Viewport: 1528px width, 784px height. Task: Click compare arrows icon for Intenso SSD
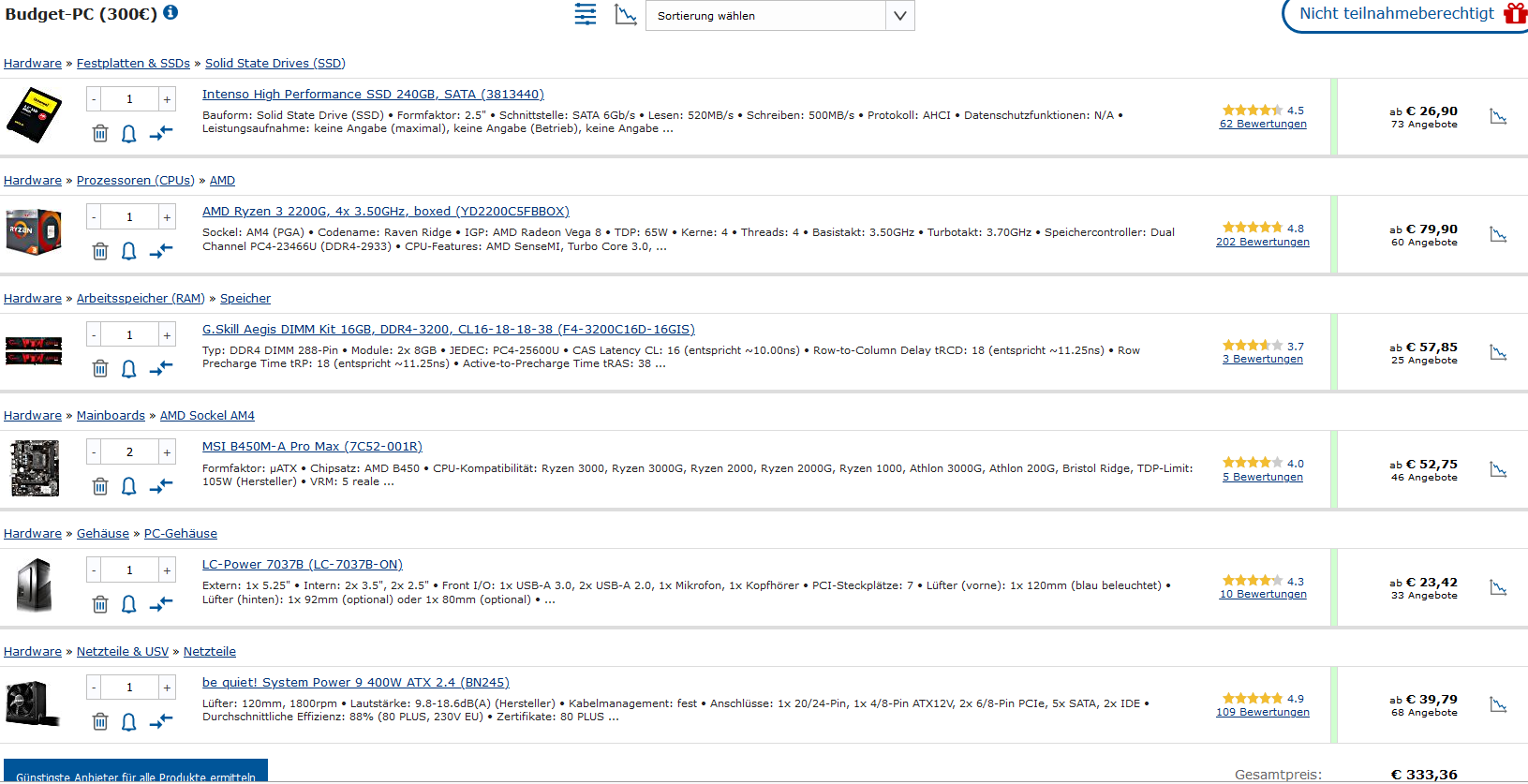161,133
